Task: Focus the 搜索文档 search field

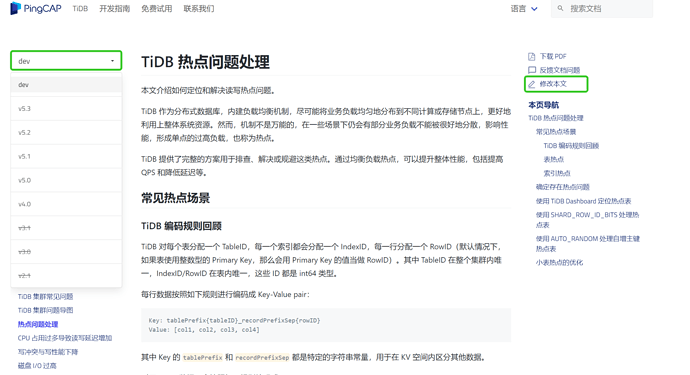Action: pyautogui.click(x=602, y=8)
